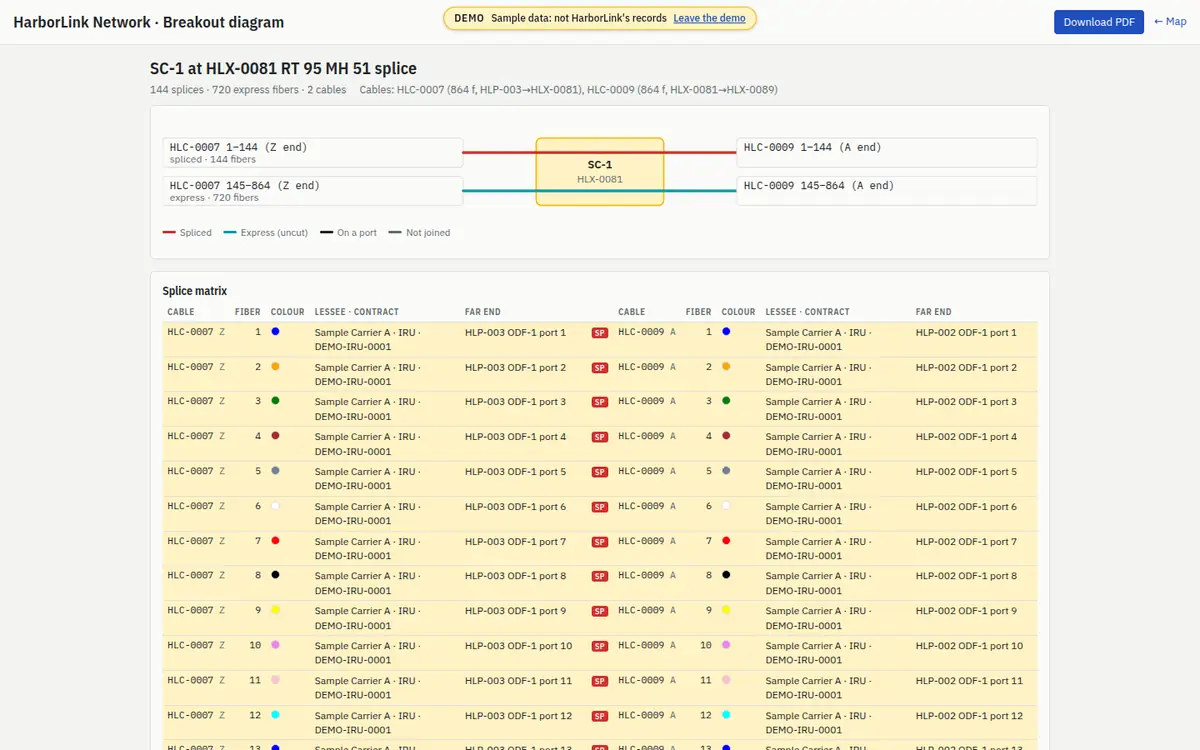Click the violet colour dot for HLC-0009 fiber 10
This screenshot has height=750, width=1200.
(726, 644)
